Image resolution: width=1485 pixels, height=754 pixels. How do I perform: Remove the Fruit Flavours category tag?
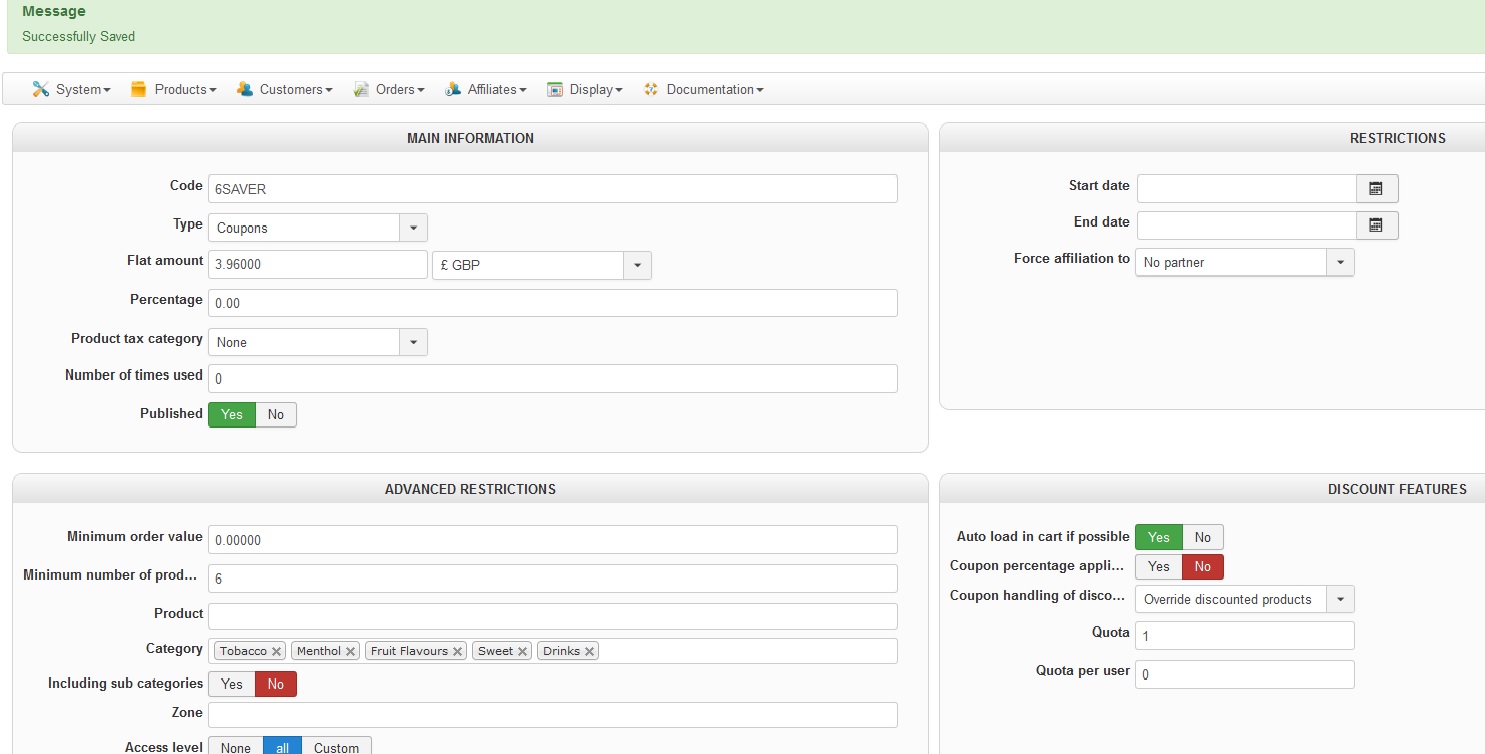click(x=458, y=651)
